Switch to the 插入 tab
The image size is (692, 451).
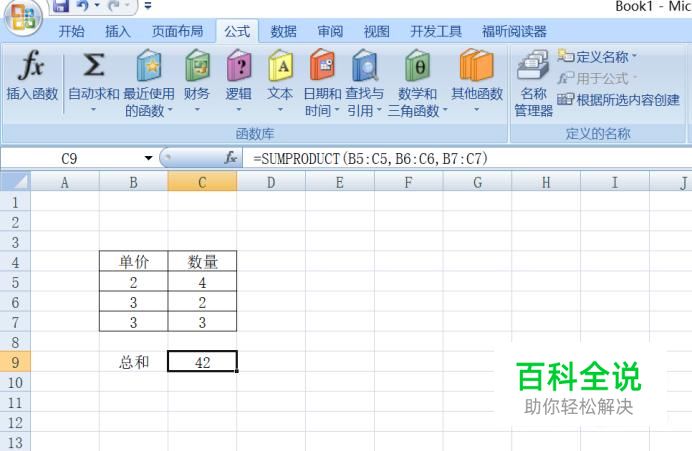click(118, 31)
